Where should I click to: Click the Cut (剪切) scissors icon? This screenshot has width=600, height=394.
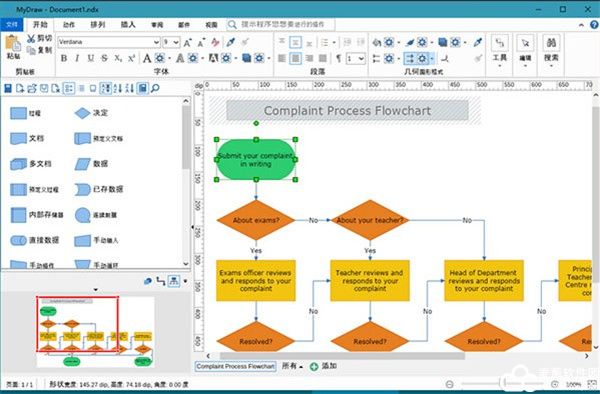point(31,38)
